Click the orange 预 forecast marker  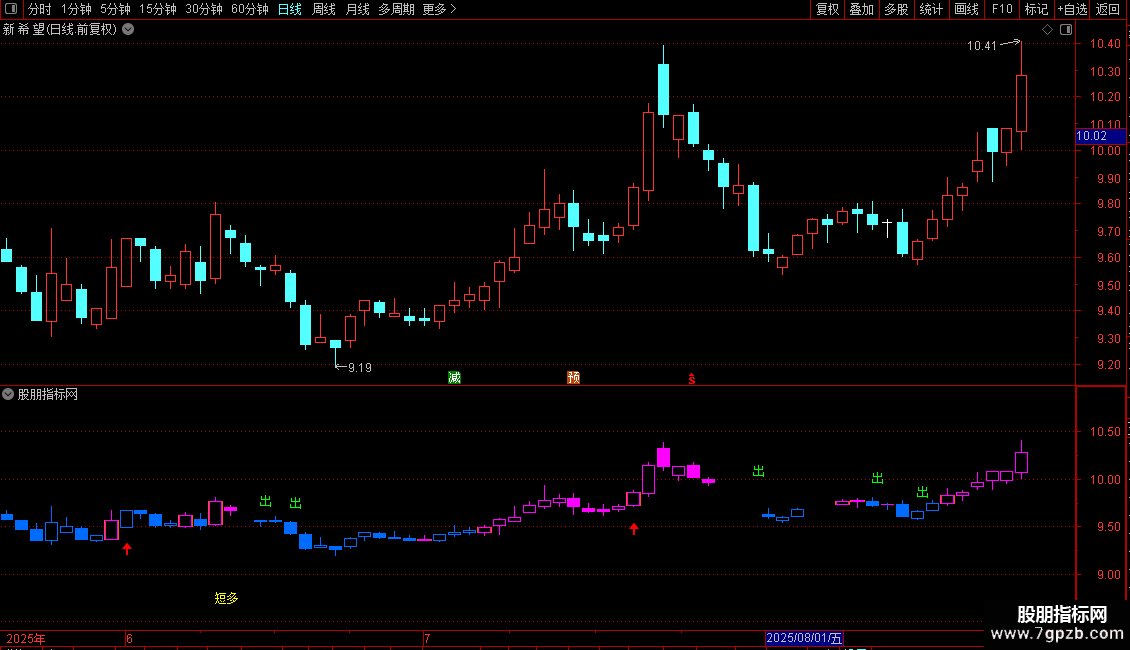click(x=574, y=378)
